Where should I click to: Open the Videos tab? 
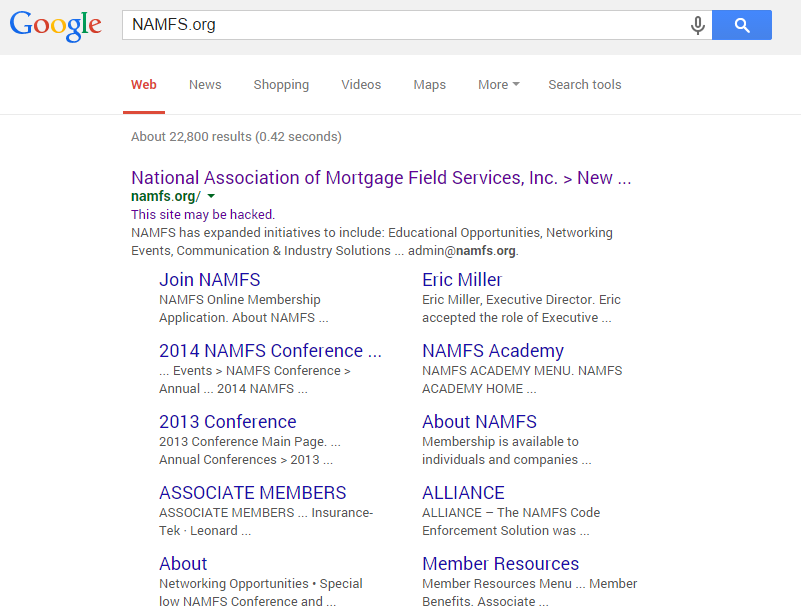(x=361, y=85)
